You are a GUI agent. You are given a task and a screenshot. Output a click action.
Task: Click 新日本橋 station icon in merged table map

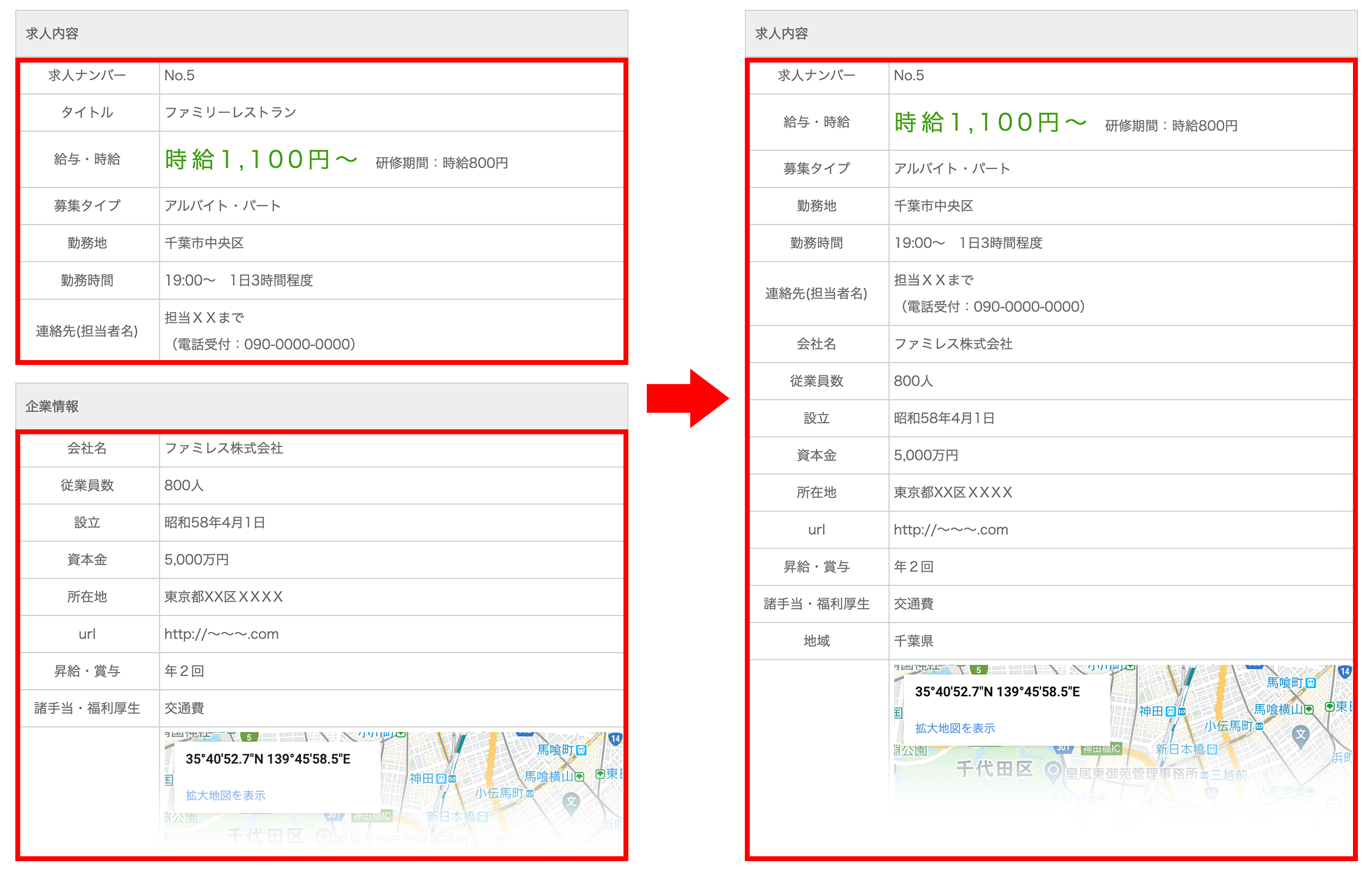point(1212,749)
